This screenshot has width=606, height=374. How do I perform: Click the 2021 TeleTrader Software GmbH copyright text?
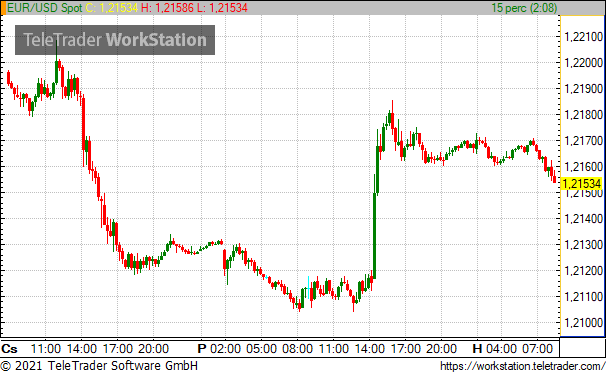(99, 366)
